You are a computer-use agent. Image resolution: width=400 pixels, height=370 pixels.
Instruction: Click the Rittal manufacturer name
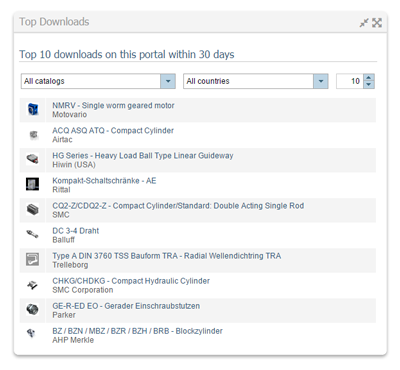tap(61, 190)
